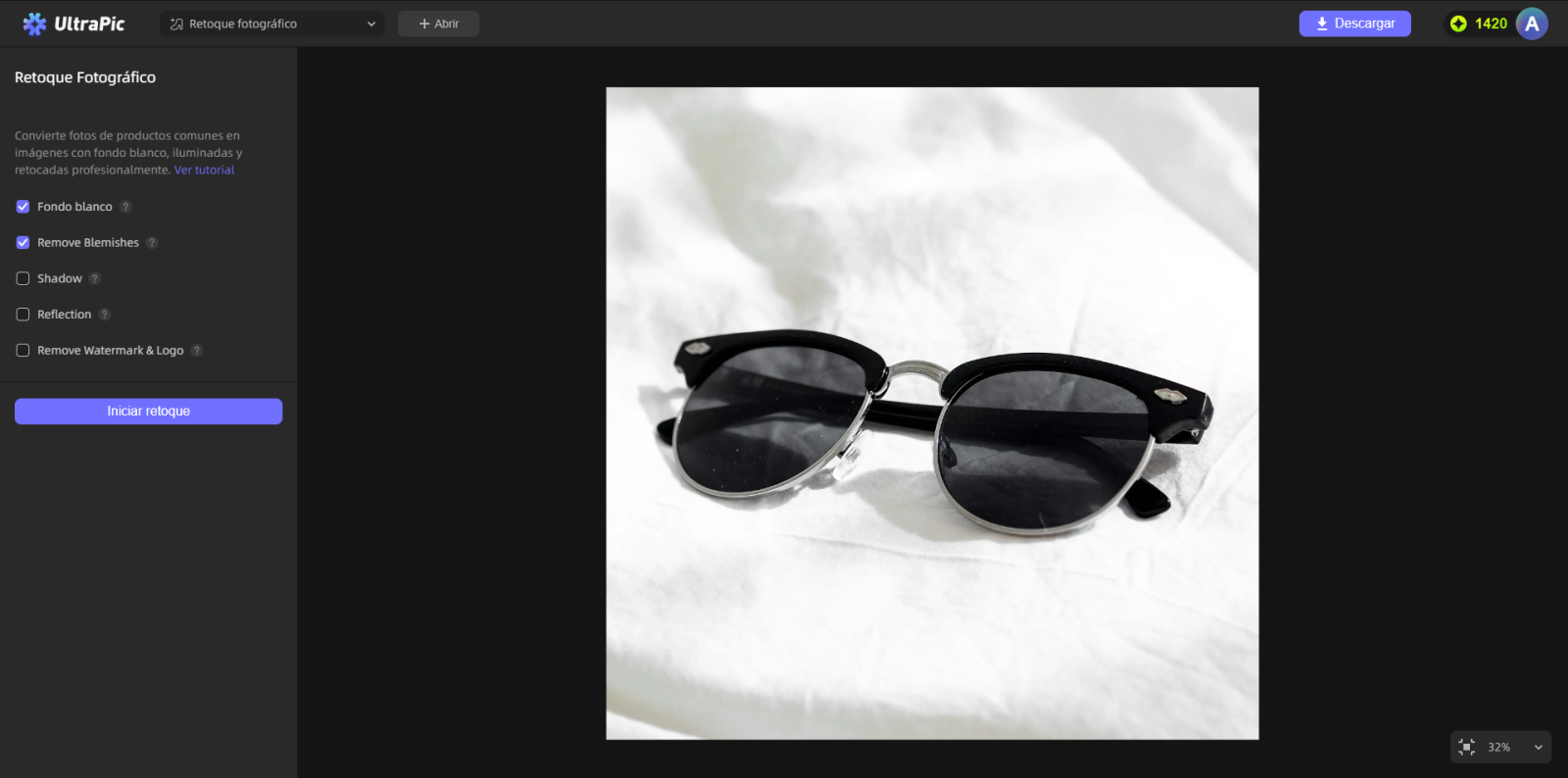Click the green add-credits plus icon

coord(1458,24)
